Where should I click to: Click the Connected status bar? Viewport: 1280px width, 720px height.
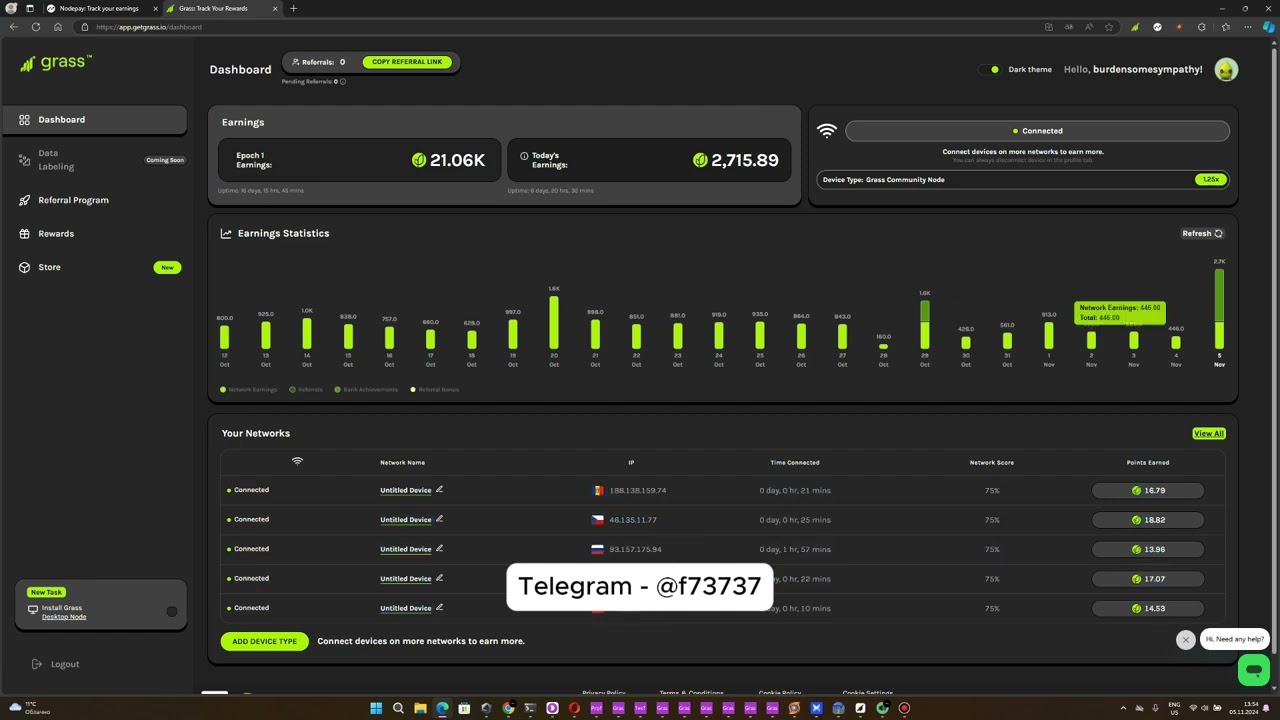(x=1037, y=131)
